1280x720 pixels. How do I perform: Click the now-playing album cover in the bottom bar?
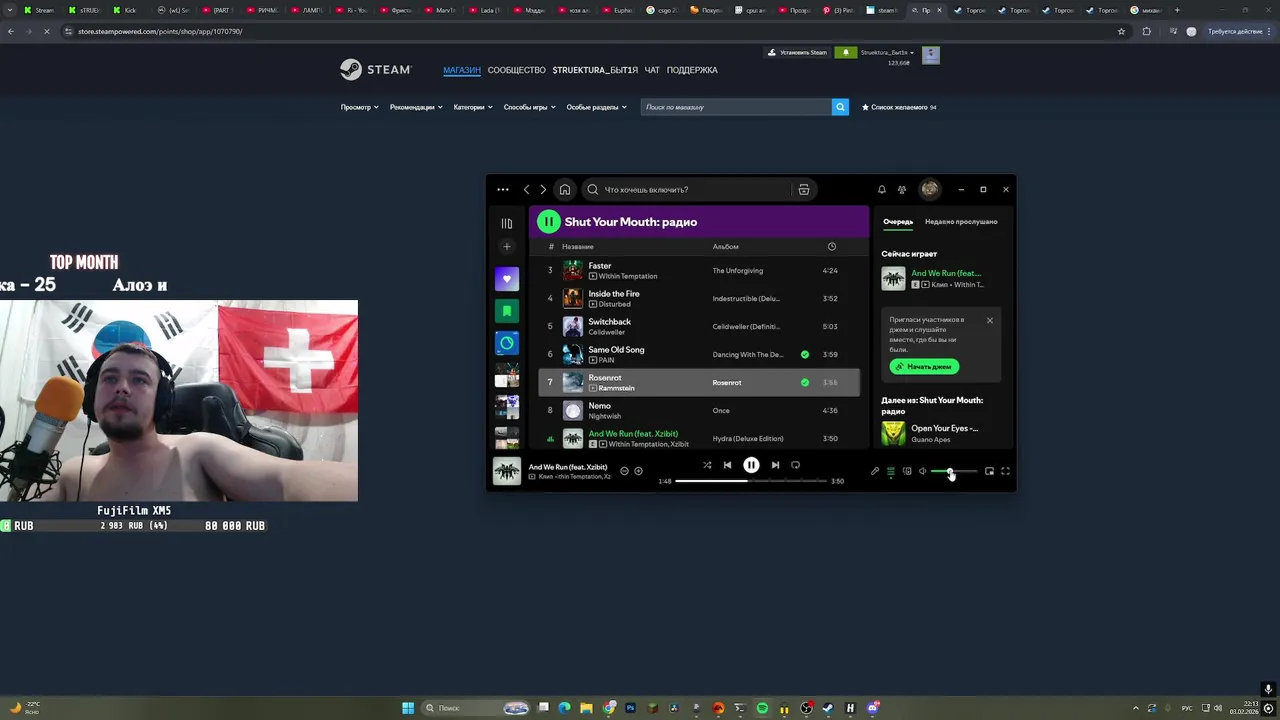point(507,470)
